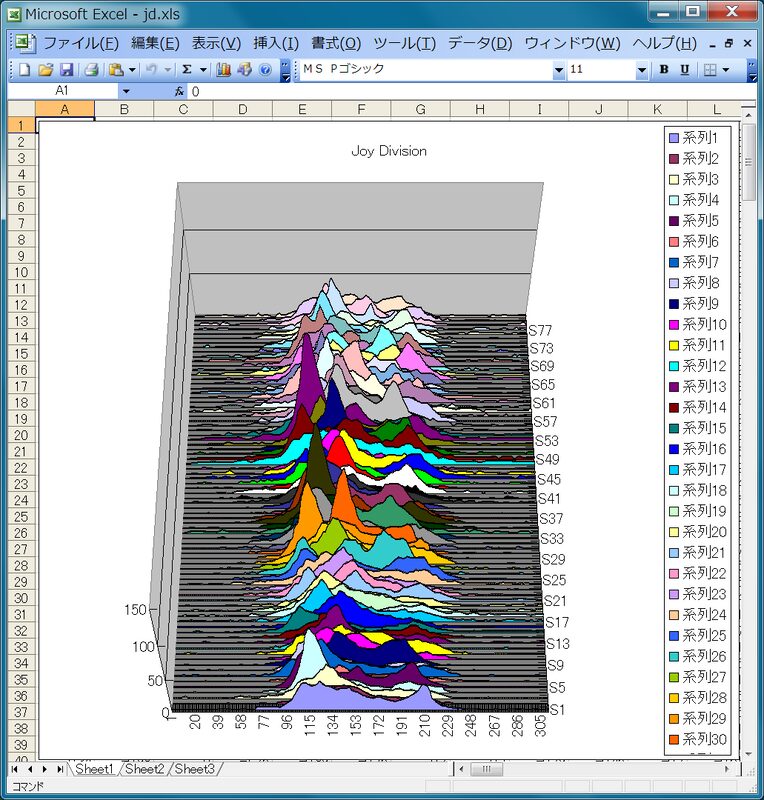Select column K header
764x800 pixels.
pyautogui.click(x=657, y=109)
